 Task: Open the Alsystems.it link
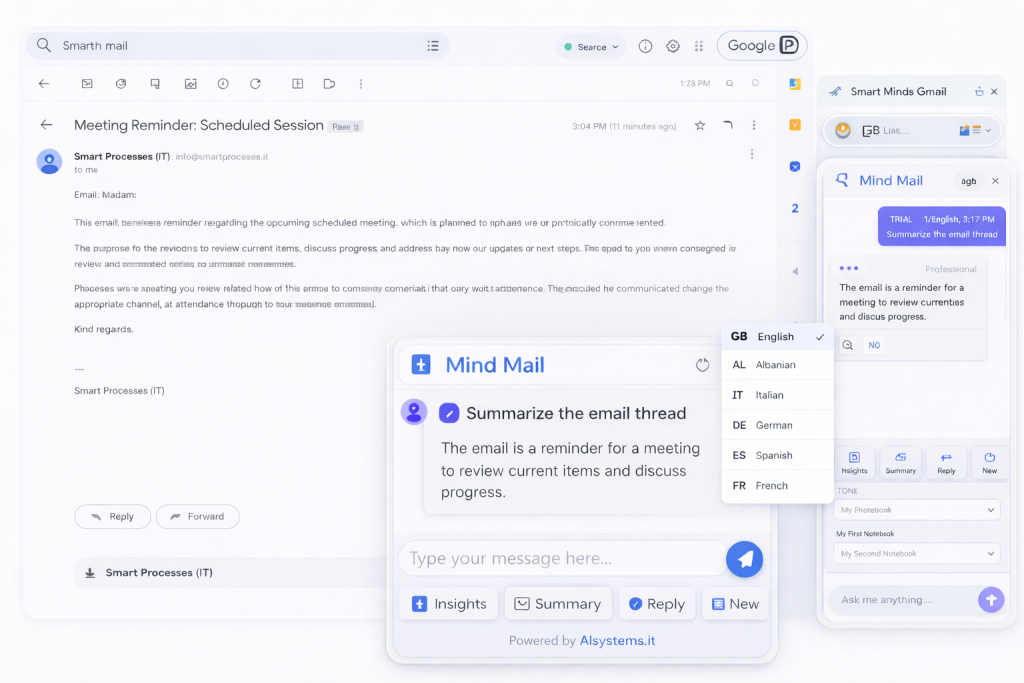pyautogui.click(x=617, y=641)
